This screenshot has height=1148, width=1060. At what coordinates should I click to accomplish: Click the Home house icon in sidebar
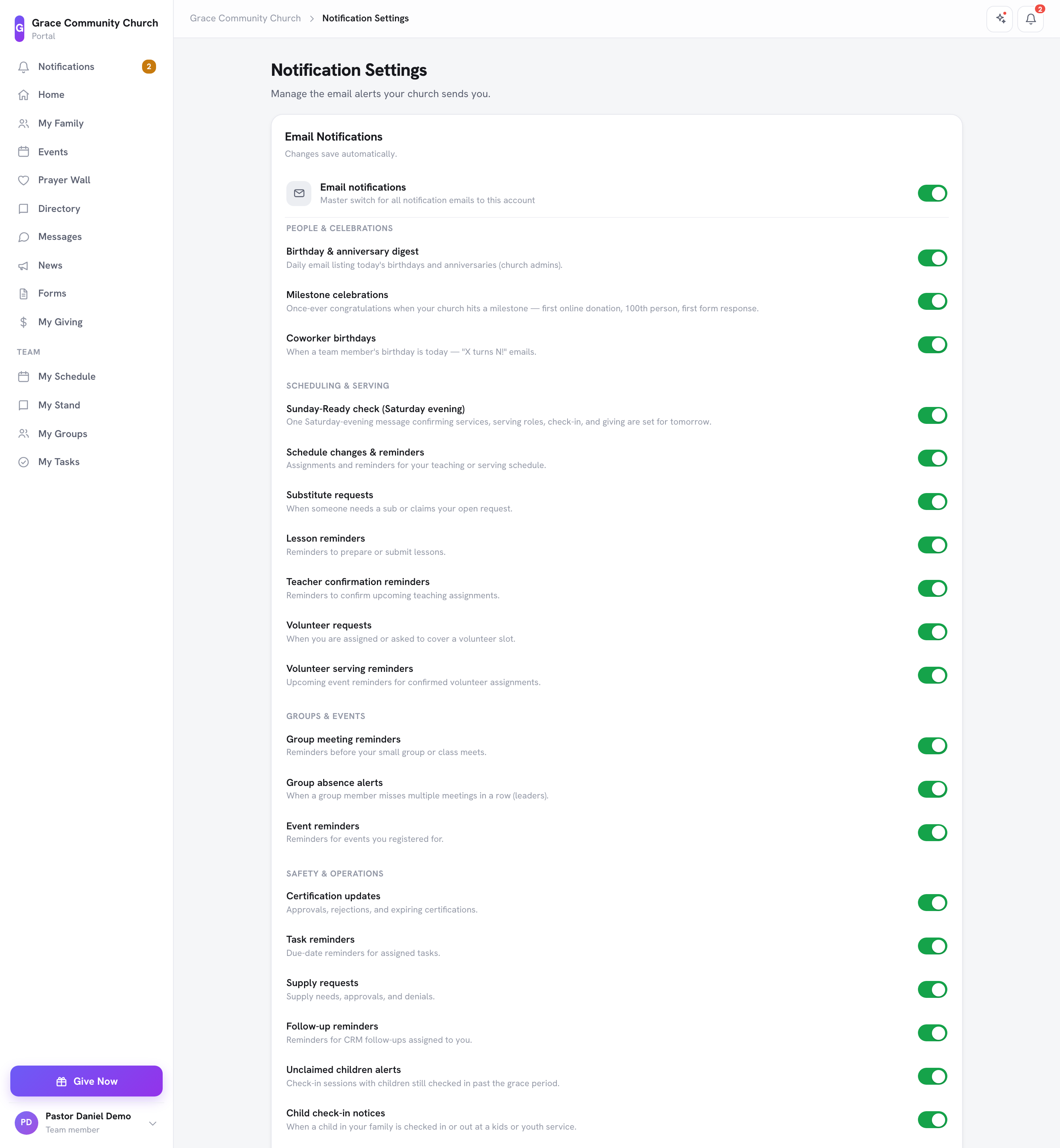click(24, 95)
